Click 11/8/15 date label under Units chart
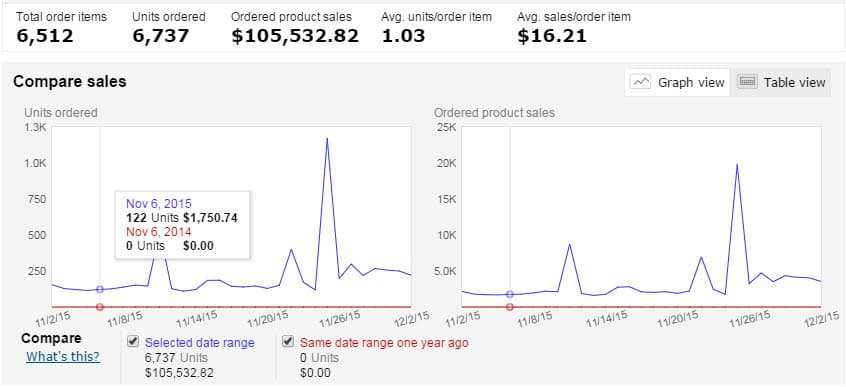Screen dimensions: 846x387 coord(125,318)
